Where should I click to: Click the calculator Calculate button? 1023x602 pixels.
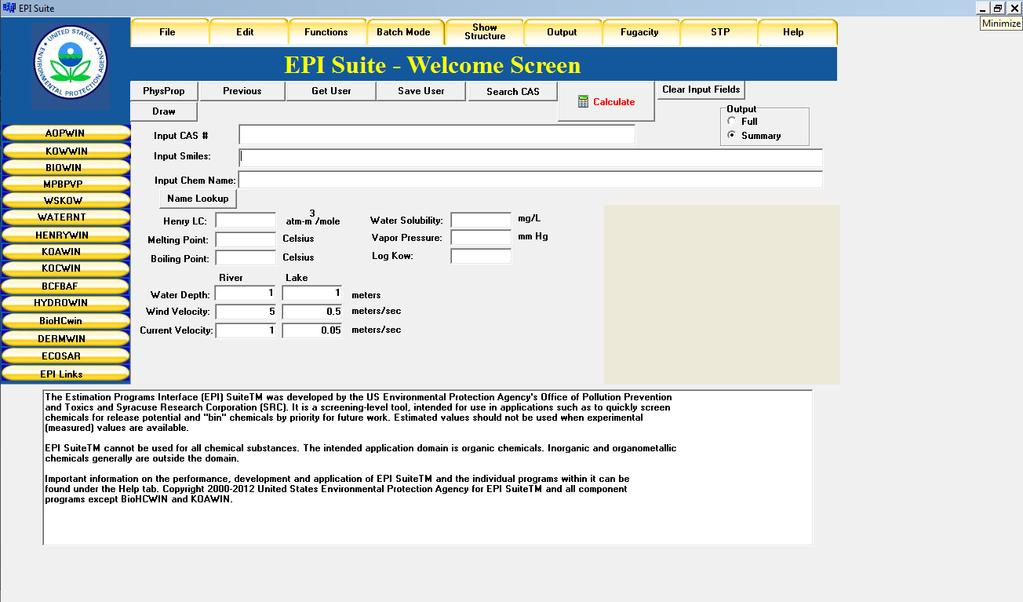click(606, 102)
